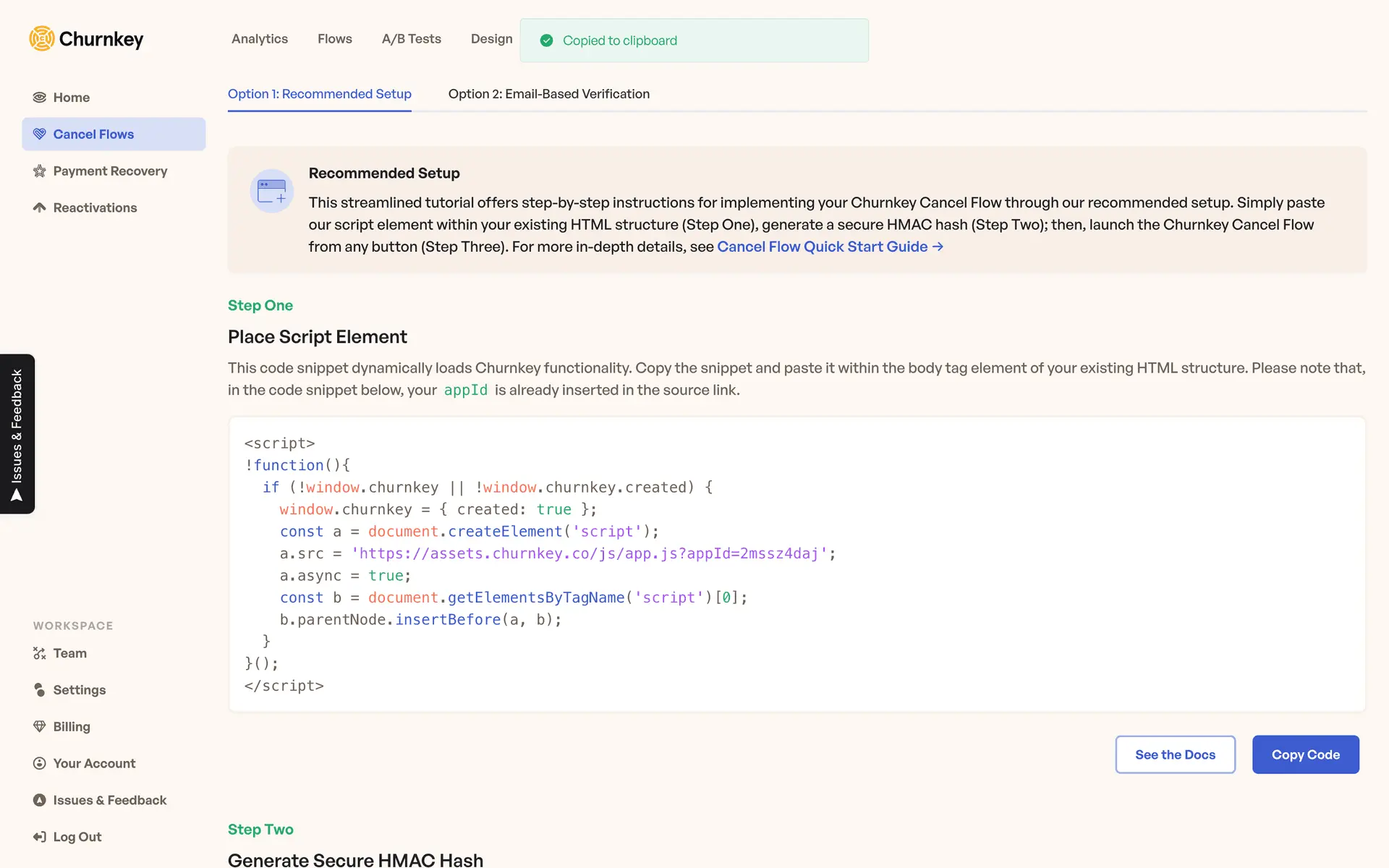Click the Reactivations arrow icon
The height and width of the screenshot is (868, 1389).
(40, 208)
